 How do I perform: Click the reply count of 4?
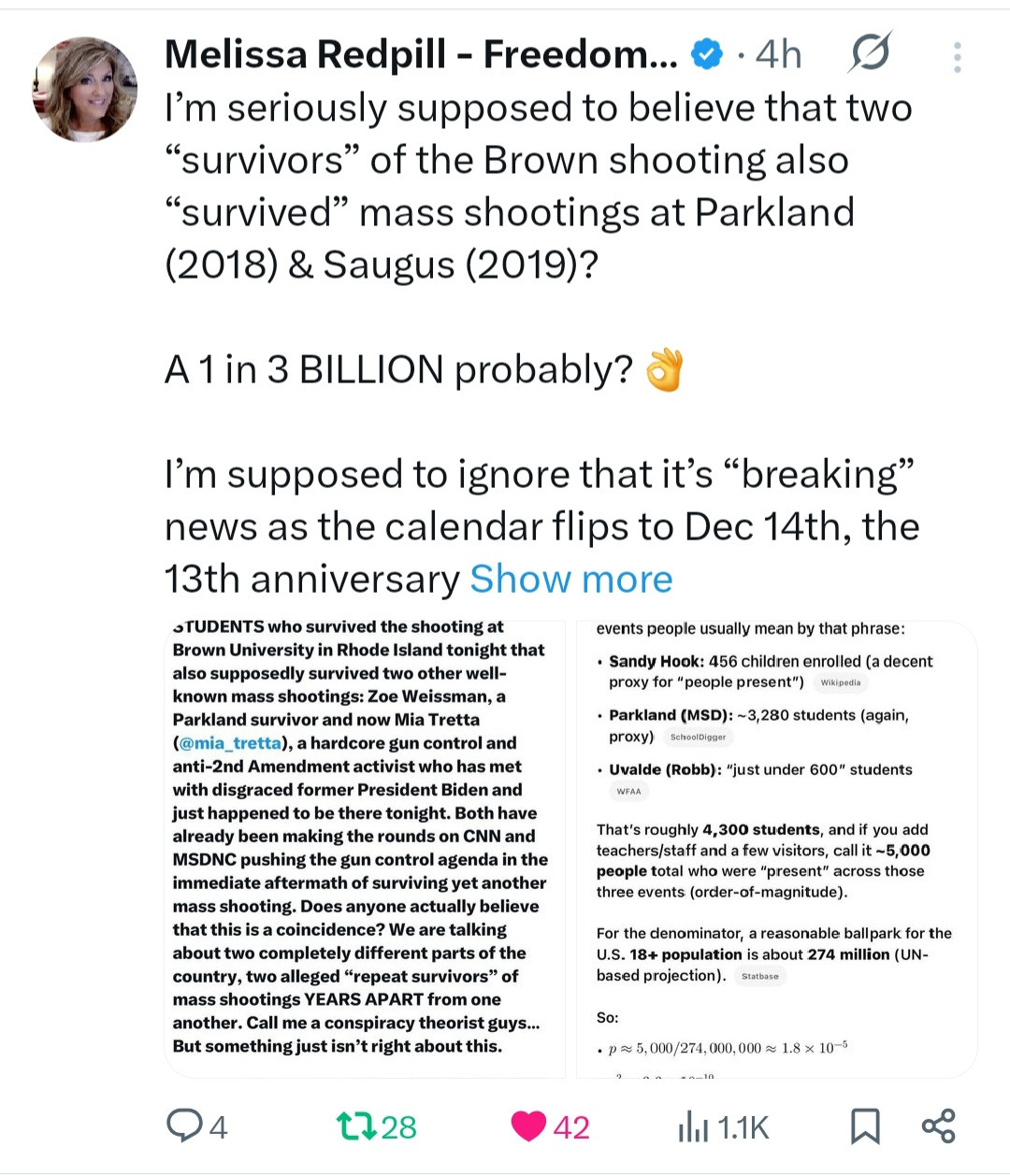coord(218,1127)
